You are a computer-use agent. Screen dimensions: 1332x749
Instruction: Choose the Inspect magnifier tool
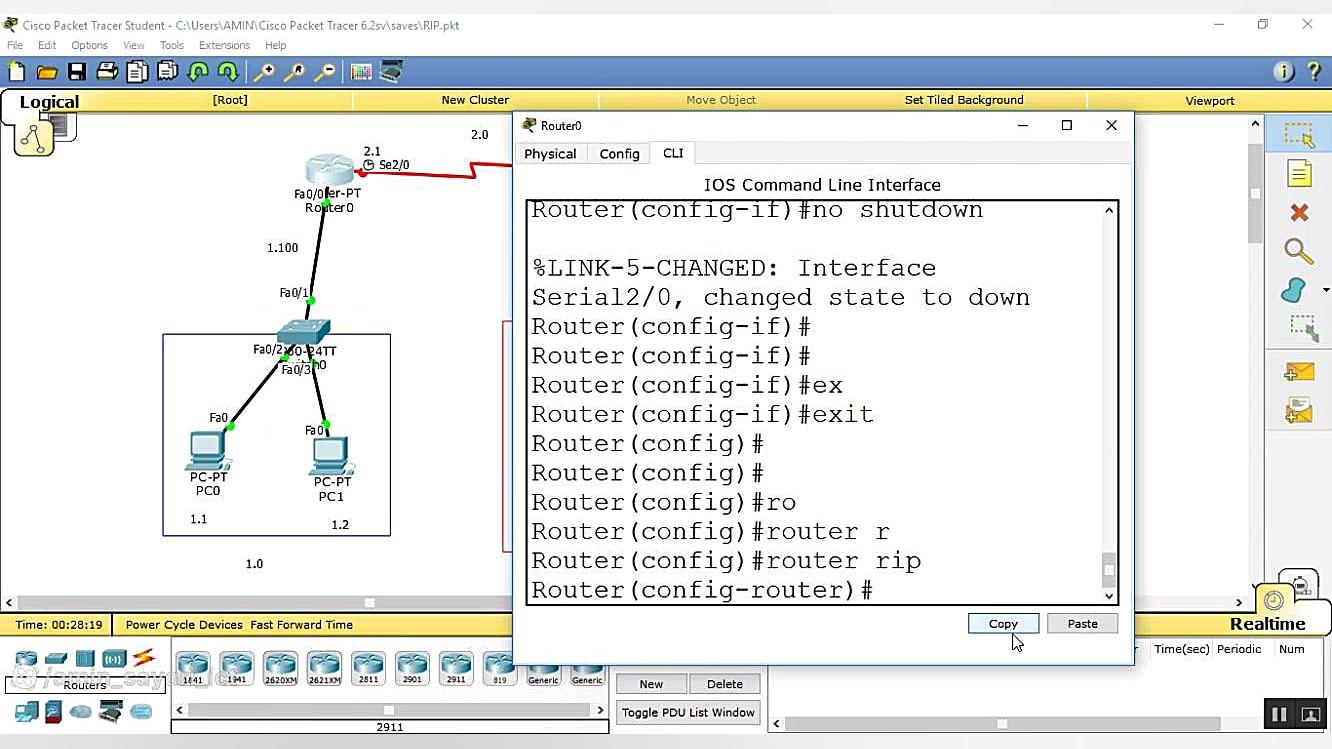pyautogui.click(x=1299, y=250)
